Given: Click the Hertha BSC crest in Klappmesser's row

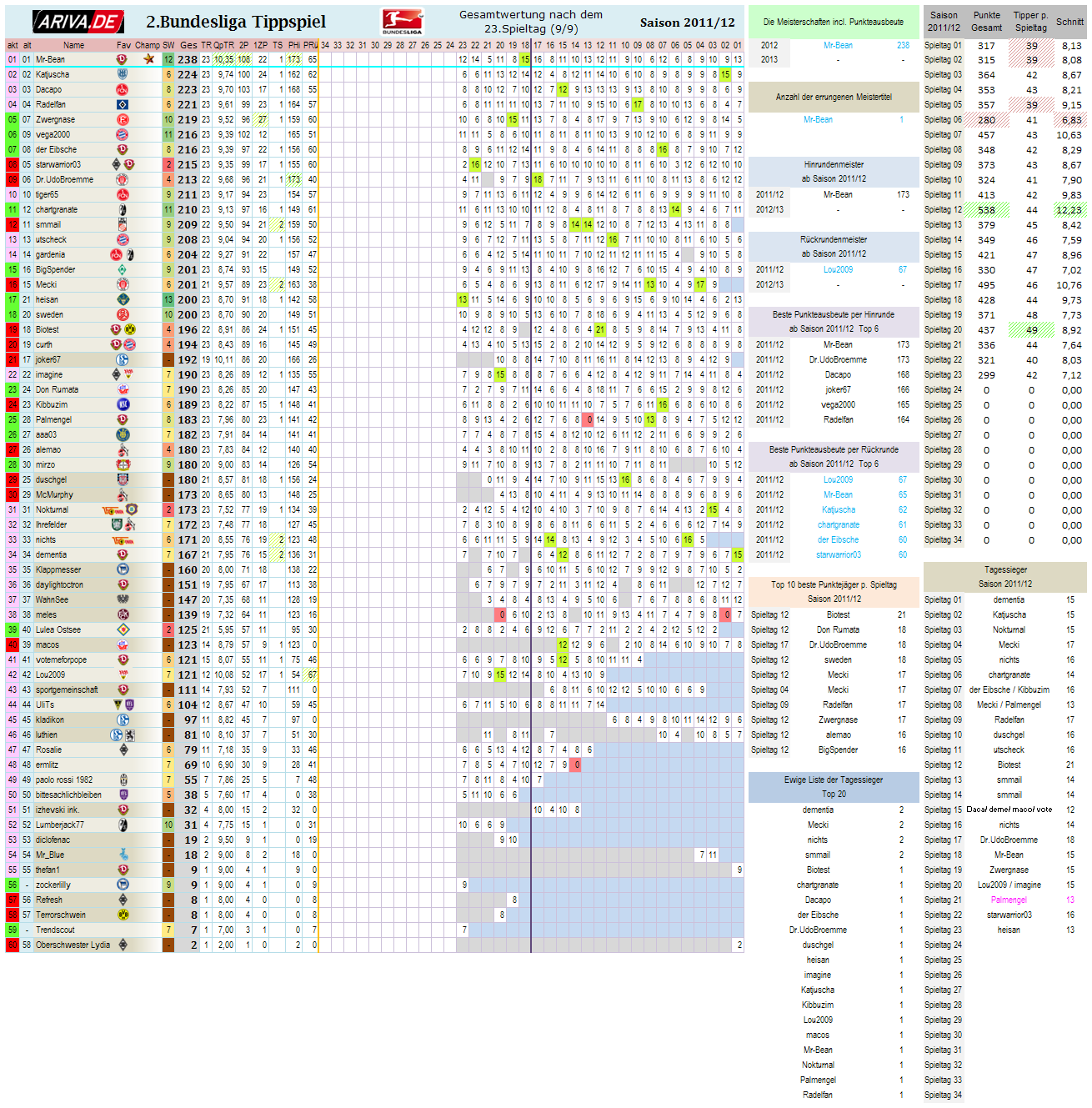Looking at the screenshot, I should 123,569.
